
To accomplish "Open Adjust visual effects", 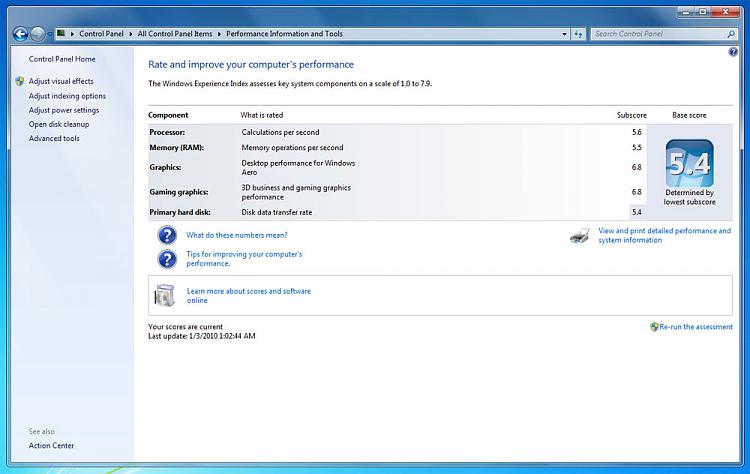I will (61, 81).
